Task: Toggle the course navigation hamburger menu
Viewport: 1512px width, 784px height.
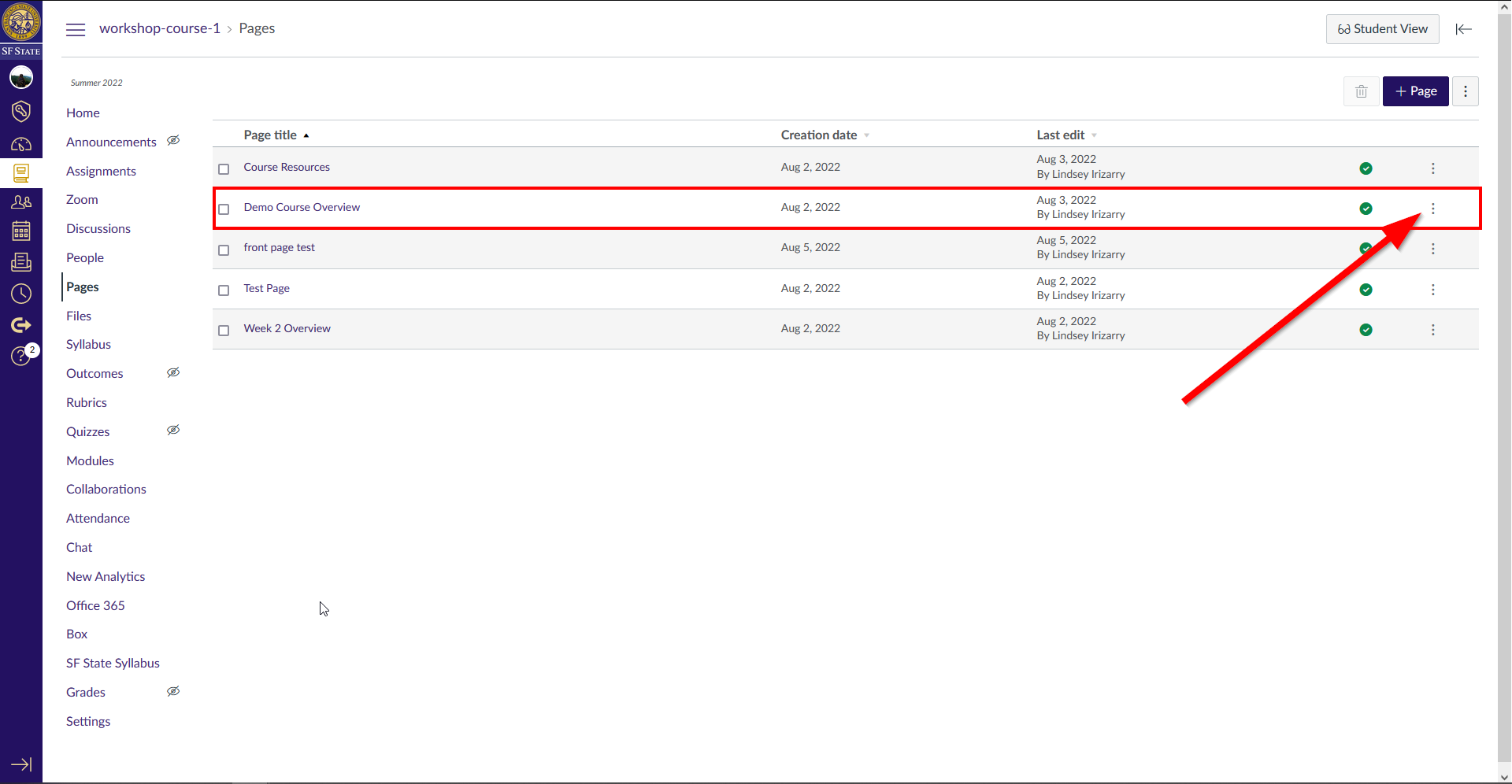Action: pos(76,30)
